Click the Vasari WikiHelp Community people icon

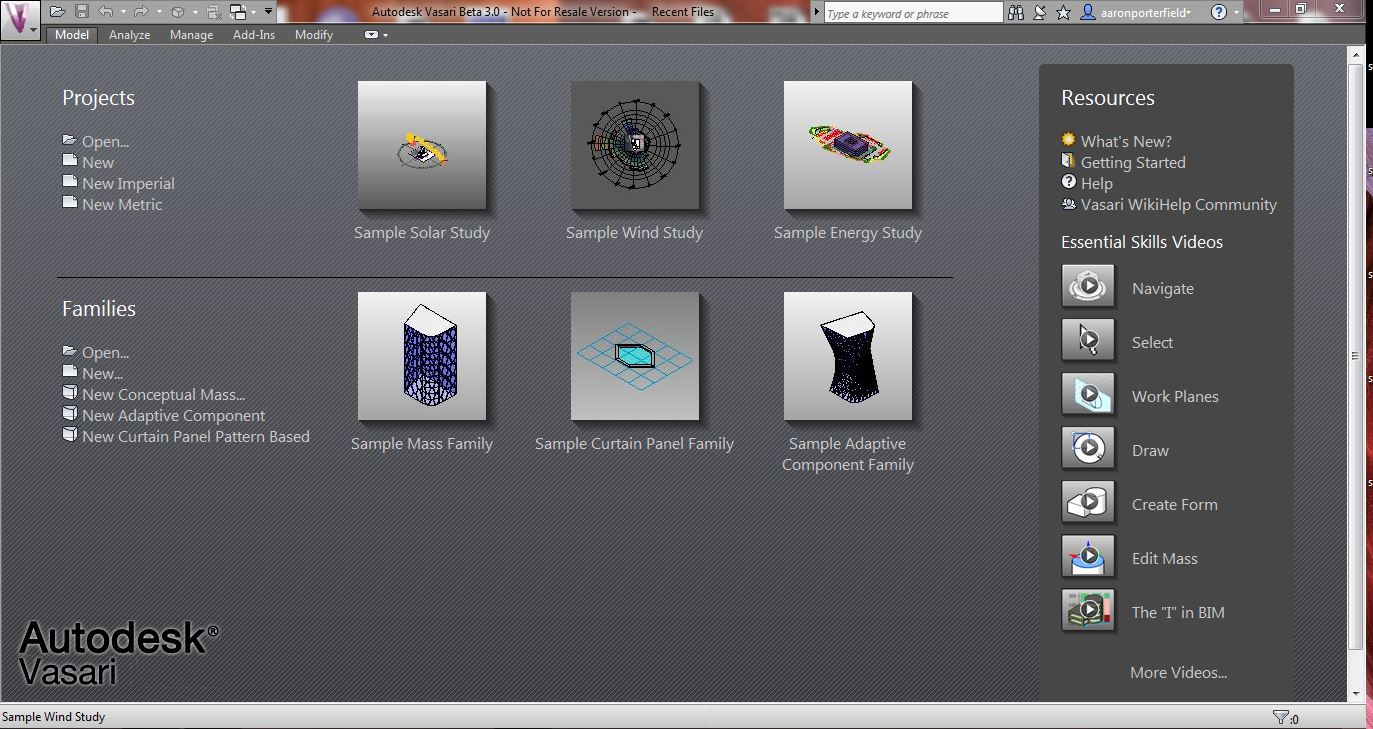1069,203
